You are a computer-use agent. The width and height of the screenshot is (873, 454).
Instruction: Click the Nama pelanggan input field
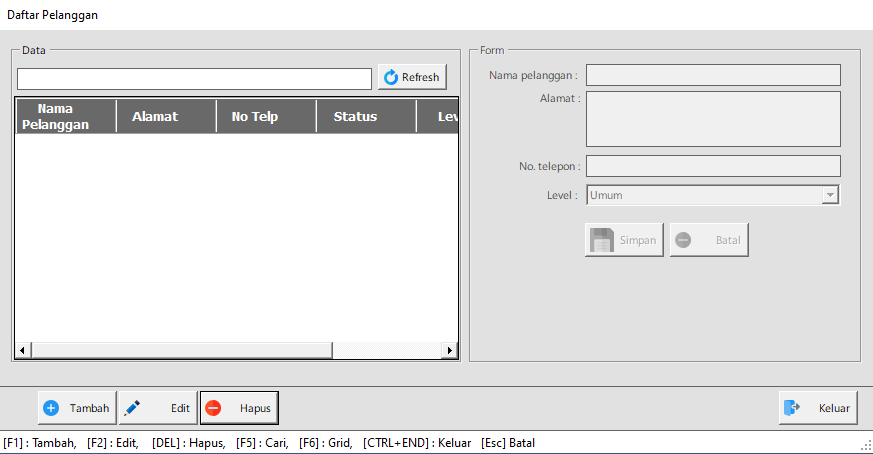(713, 75)
